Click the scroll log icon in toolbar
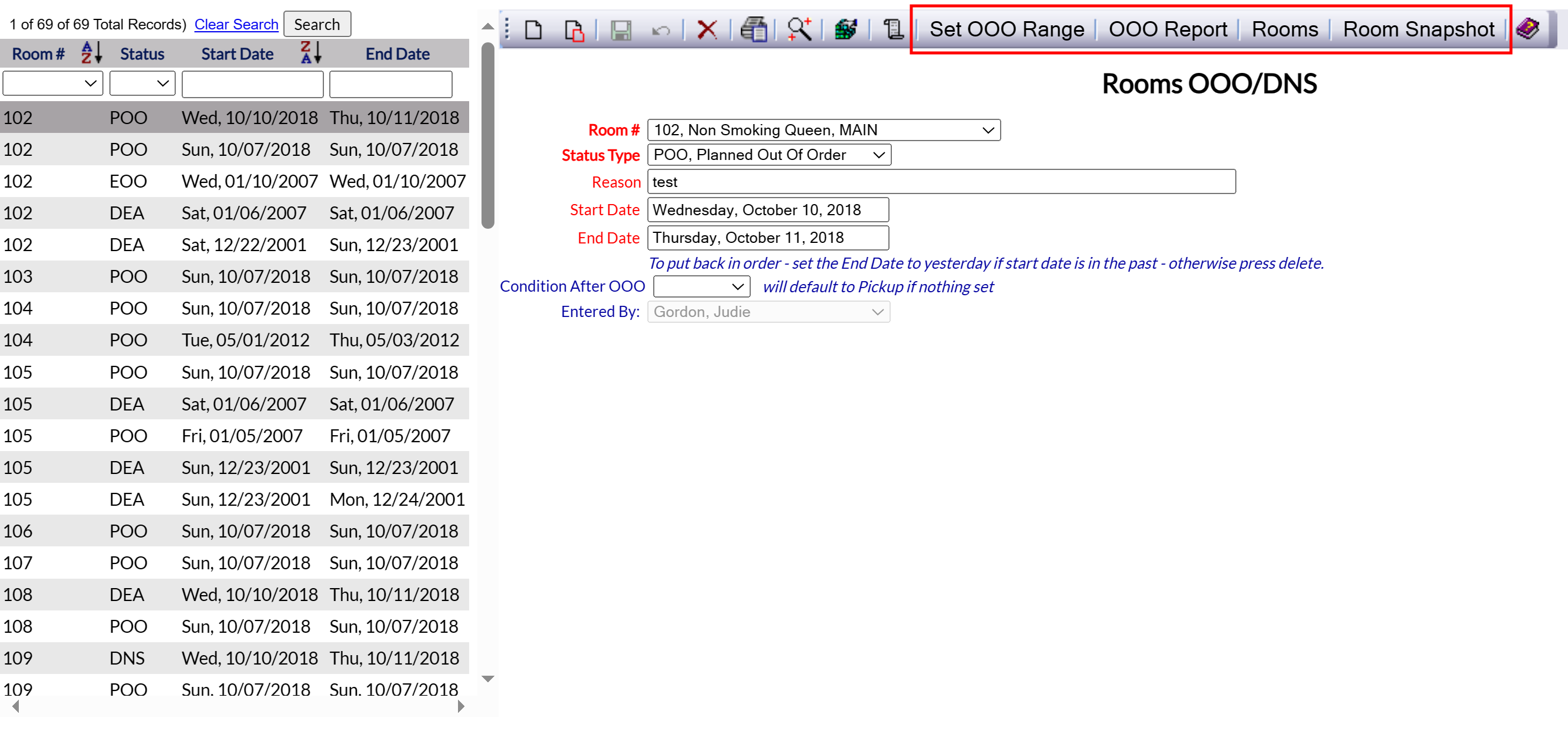Viewport: 1568px width, 731px height. pos(892,29)
